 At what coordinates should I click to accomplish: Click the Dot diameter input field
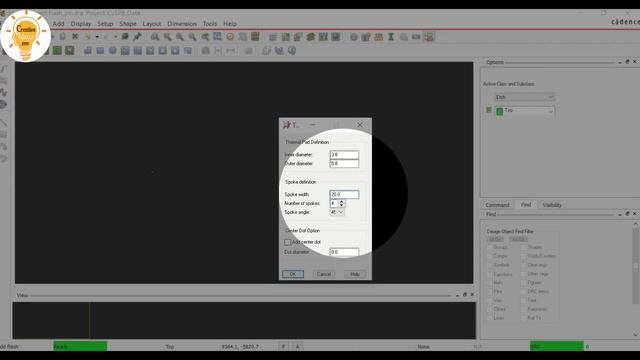tap(344, 252)
